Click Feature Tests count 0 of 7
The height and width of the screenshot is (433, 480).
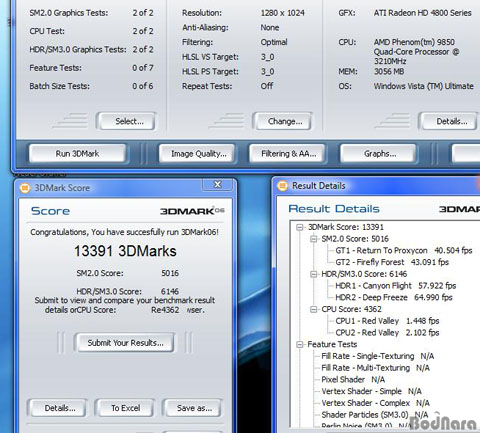(143, 68)
